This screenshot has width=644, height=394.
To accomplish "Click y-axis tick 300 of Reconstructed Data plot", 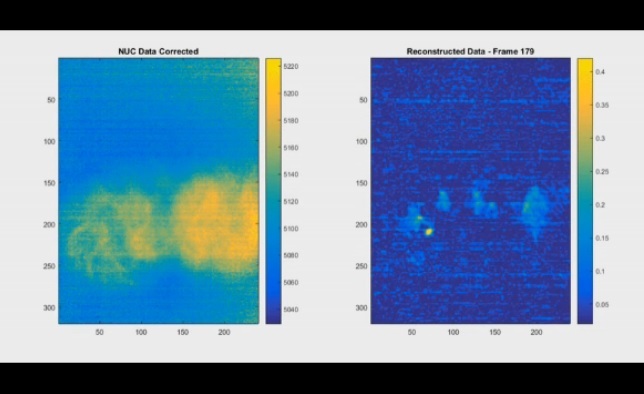I will click(x=361, y=308).
